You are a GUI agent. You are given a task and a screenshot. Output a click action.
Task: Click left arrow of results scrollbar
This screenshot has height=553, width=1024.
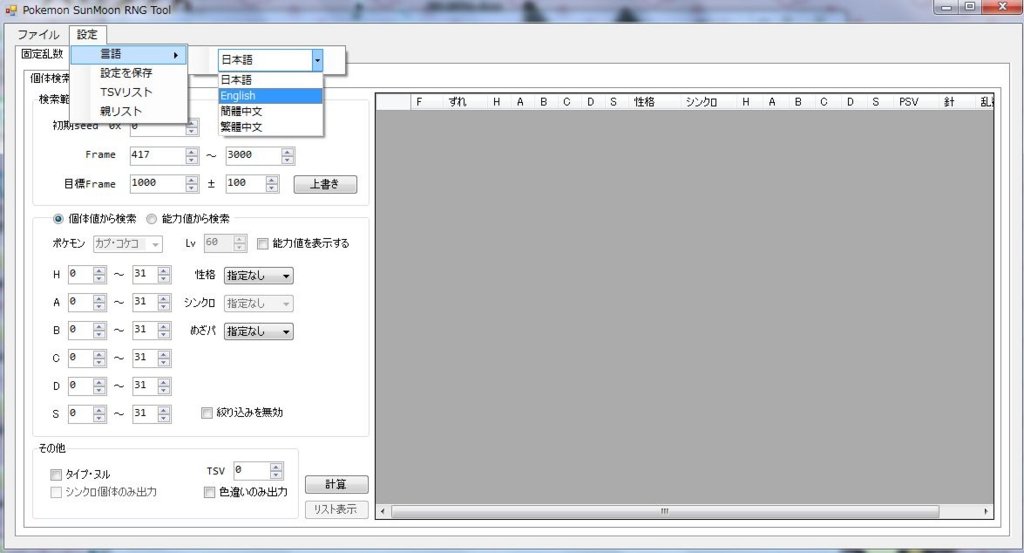point(383,511)
